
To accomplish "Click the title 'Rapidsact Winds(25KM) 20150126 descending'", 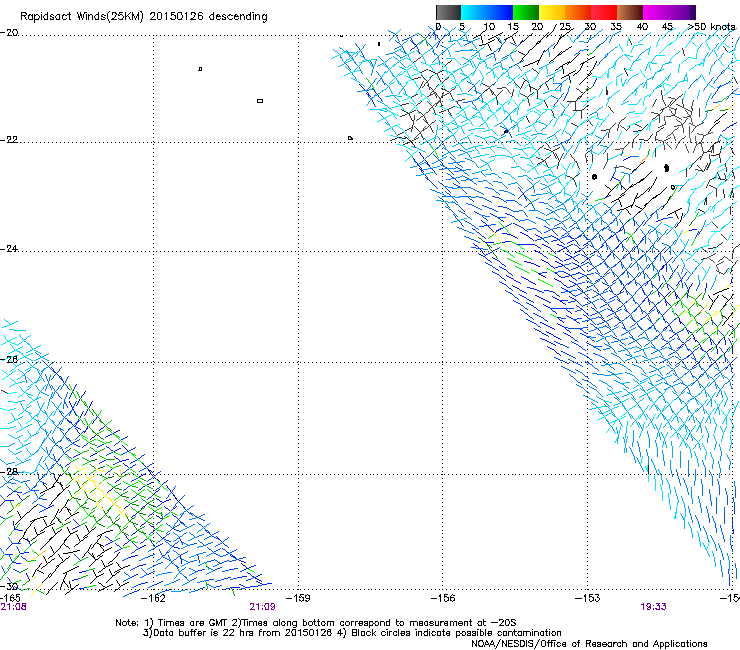I will click(x=143, y=17).
